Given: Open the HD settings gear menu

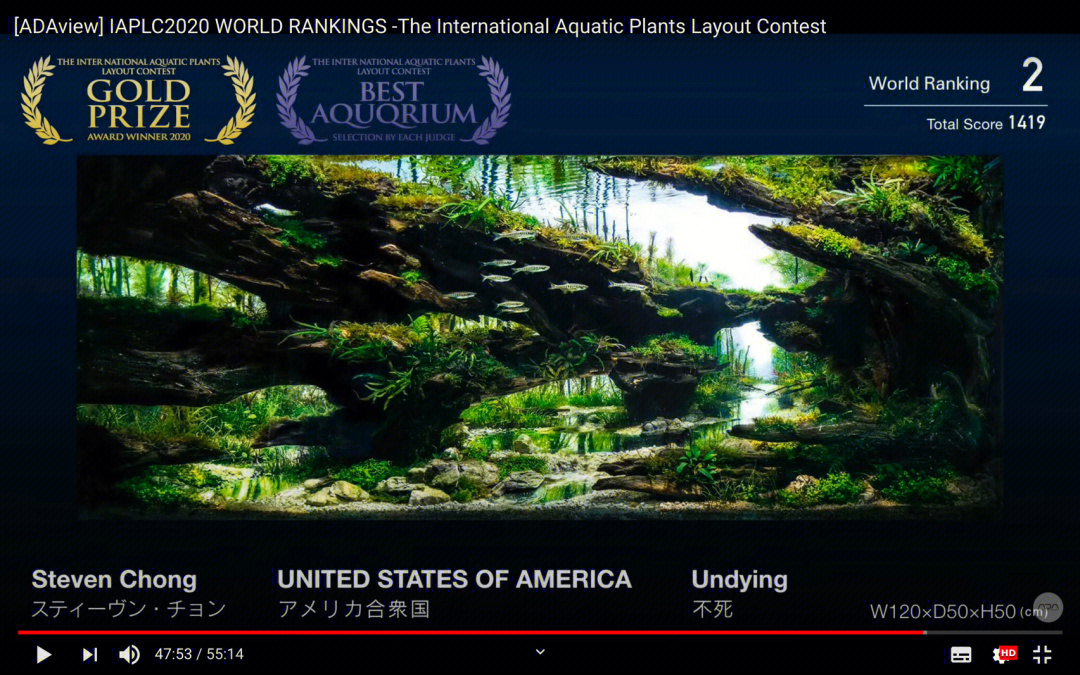Looking at the screenshot, I should coord(1004,654).
